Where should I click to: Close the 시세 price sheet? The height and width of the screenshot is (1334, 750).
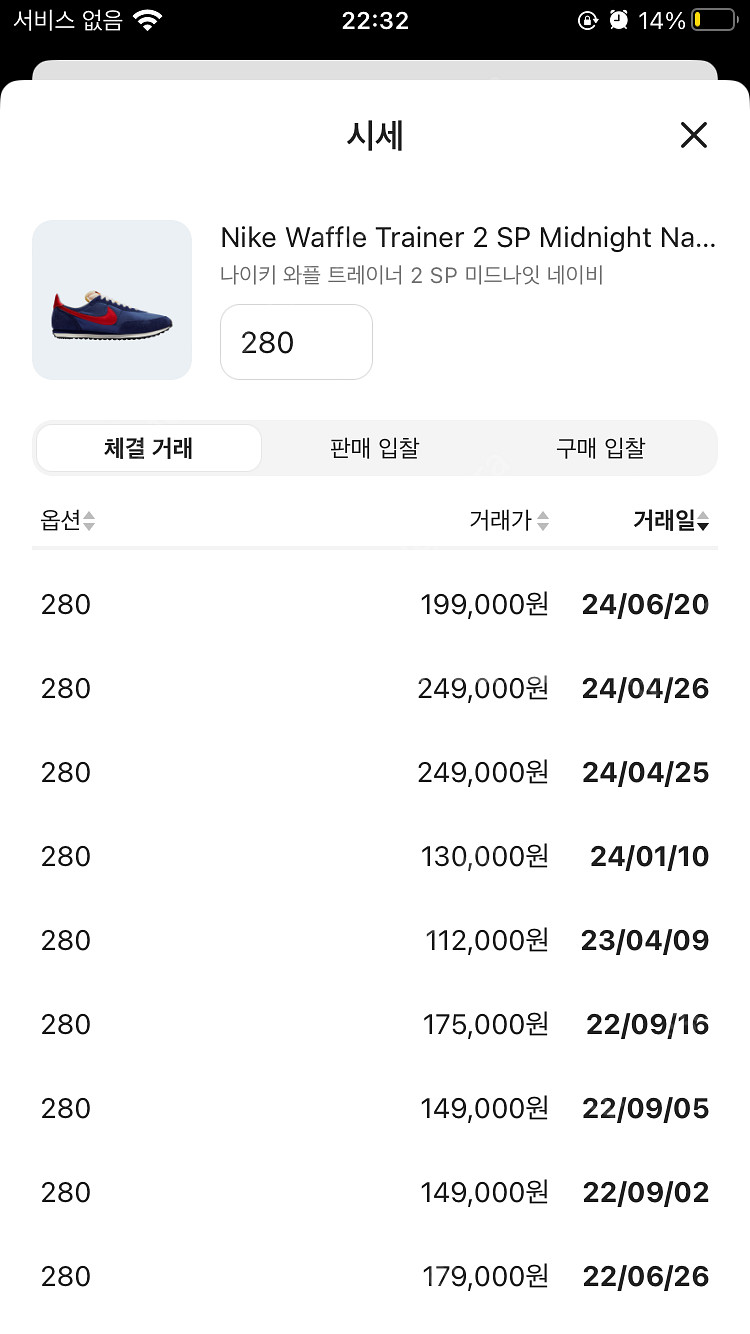tap(694, 135)
